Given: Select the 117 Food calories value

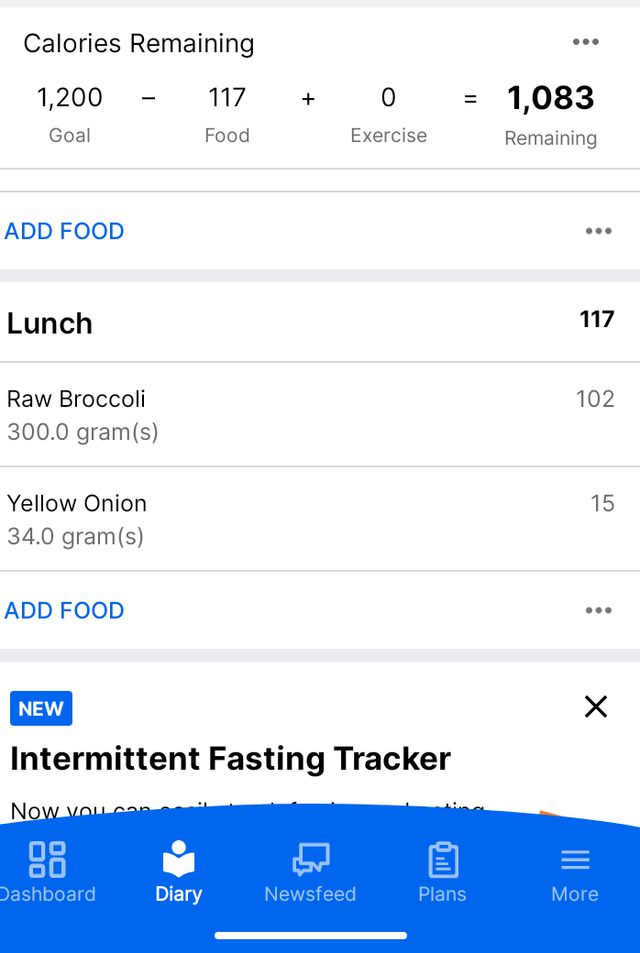Looking at the screenshot, I should point(227,98).
